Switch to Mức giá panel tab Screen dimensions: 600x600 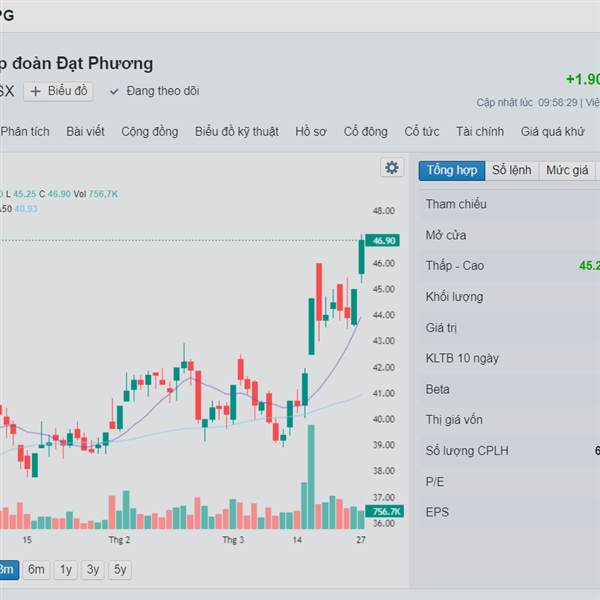[567, 170]
